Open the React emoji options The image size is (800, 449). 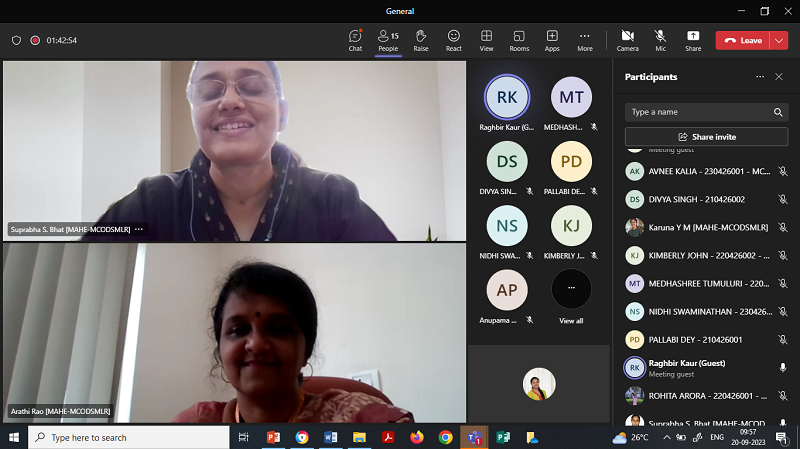(454, 40)
